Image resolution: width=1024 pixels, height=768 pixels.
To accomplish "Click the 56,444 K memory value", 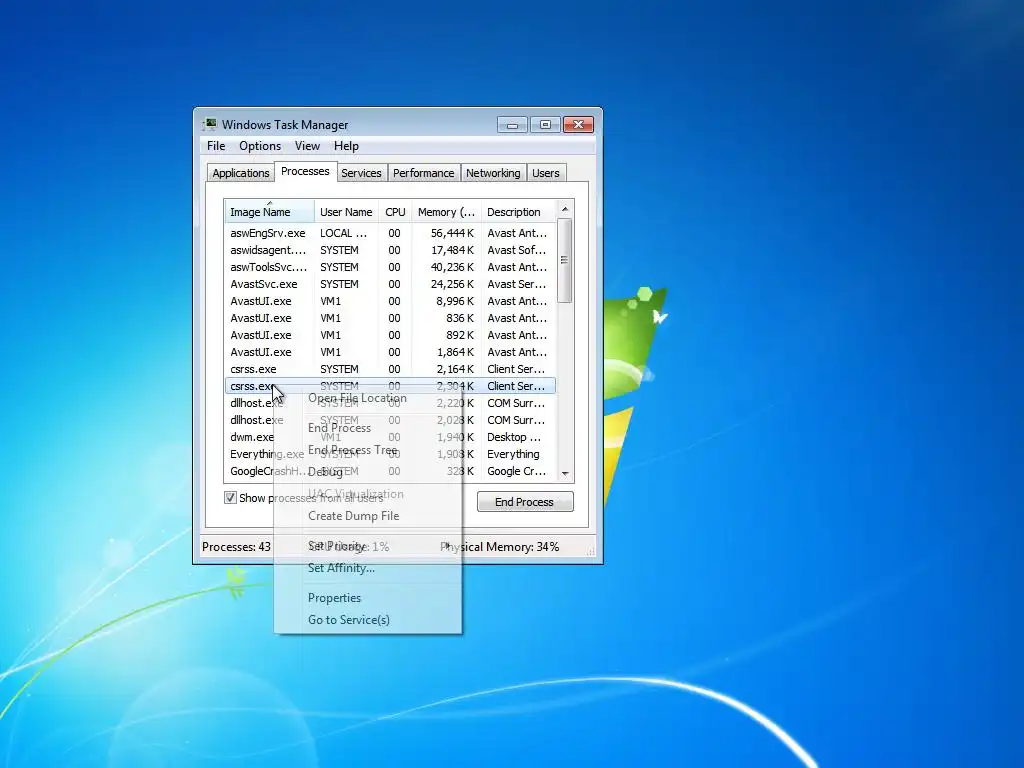I will (x=452, y=233).
